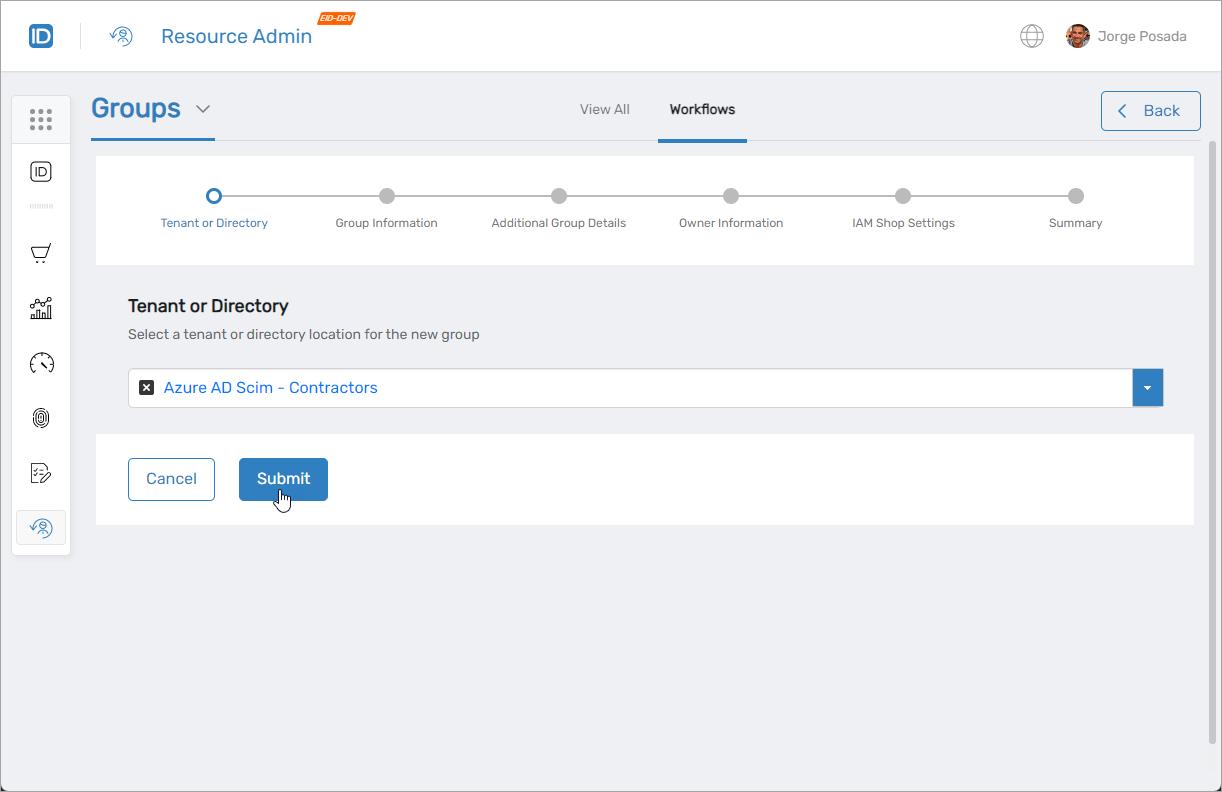Open the analytics chart sidebar icon
1222x792 pixels.
click(41, 308)
